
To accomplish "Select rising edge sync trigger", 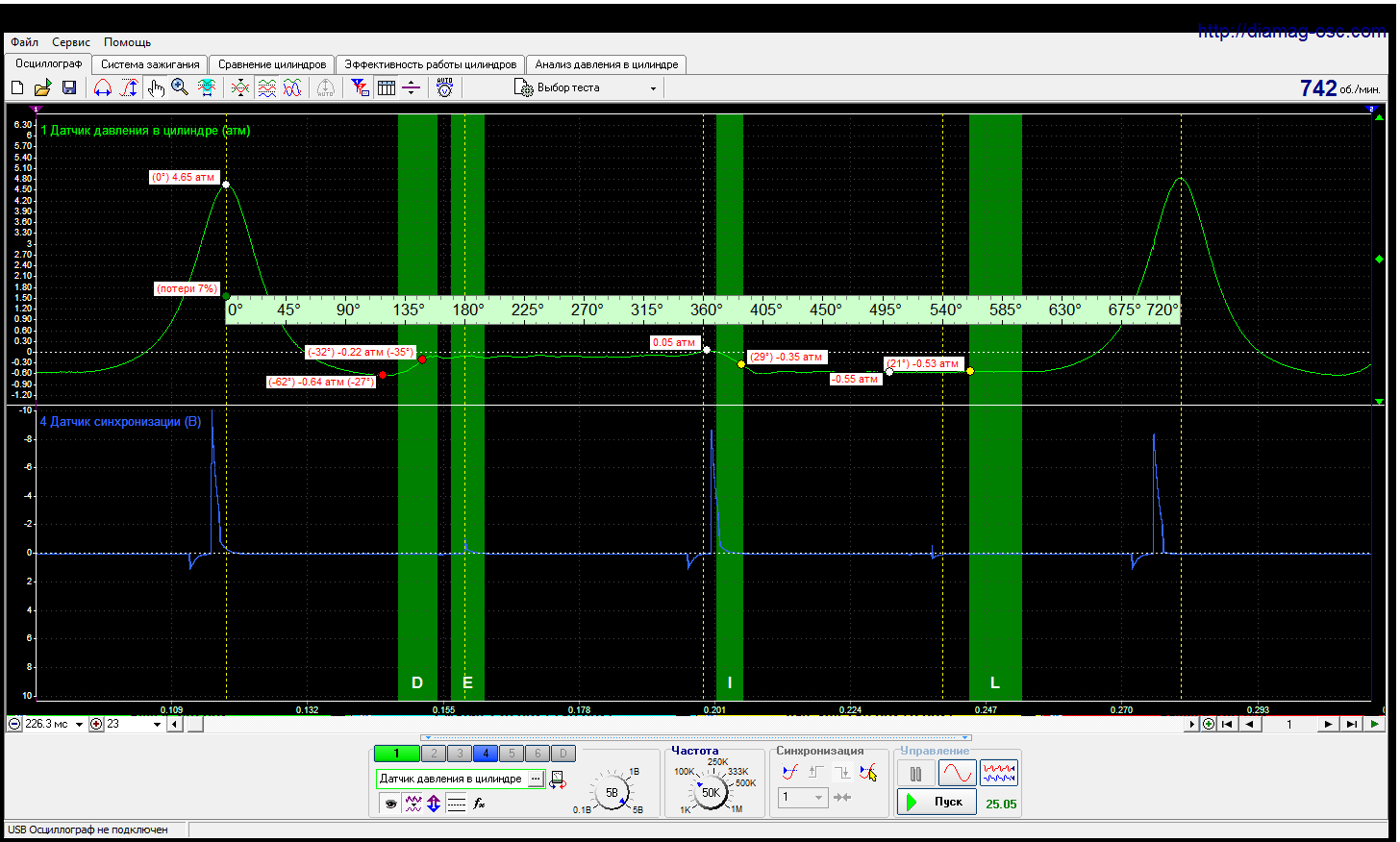I will point(816,772).
